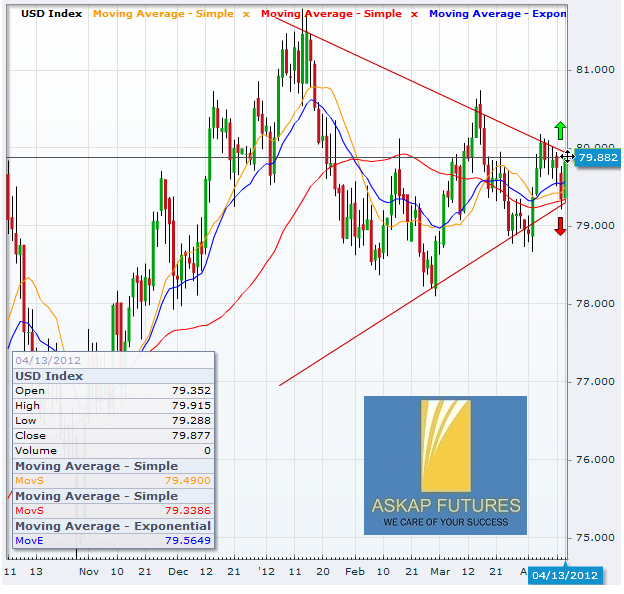Screen dimensions: 624x594
Task: Click the '12 year marker on time axis
Action: click(267, 571)
